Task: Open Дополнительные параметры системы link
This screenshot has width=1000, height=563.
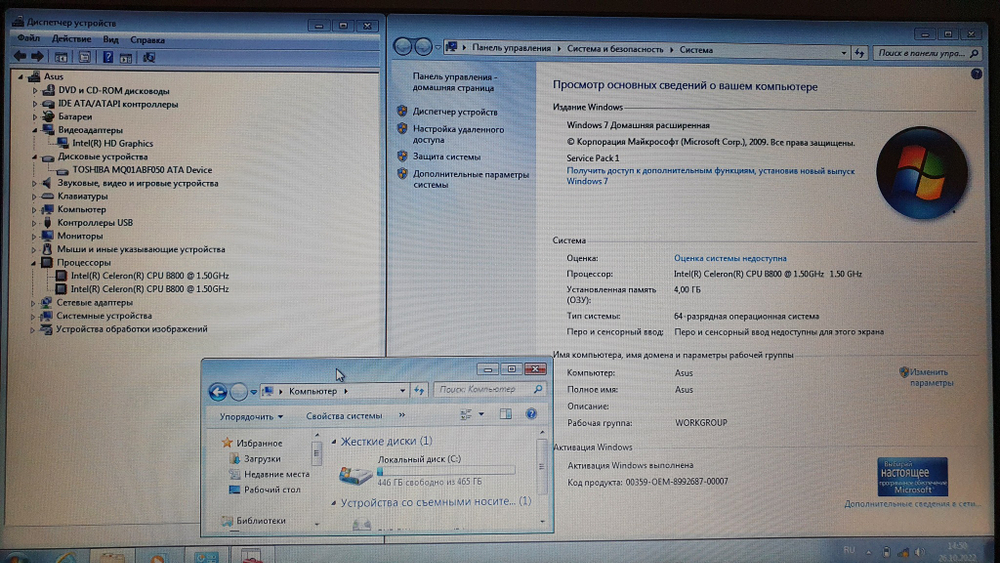Action: (x=471, y=179)
